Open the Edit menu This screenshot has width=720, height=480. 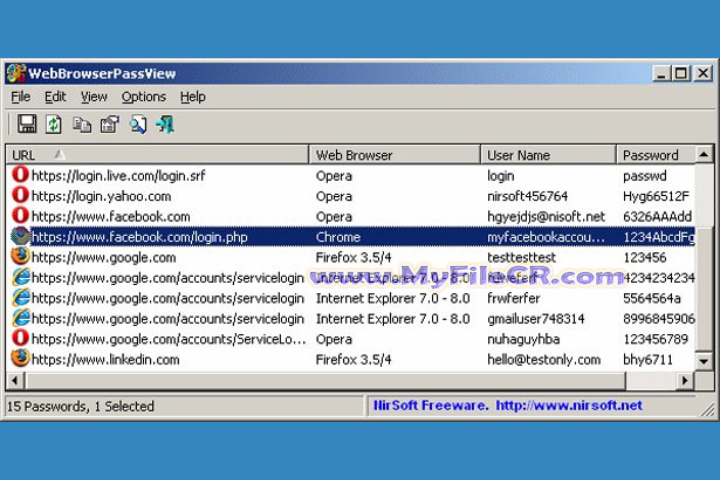coord(55,97)
